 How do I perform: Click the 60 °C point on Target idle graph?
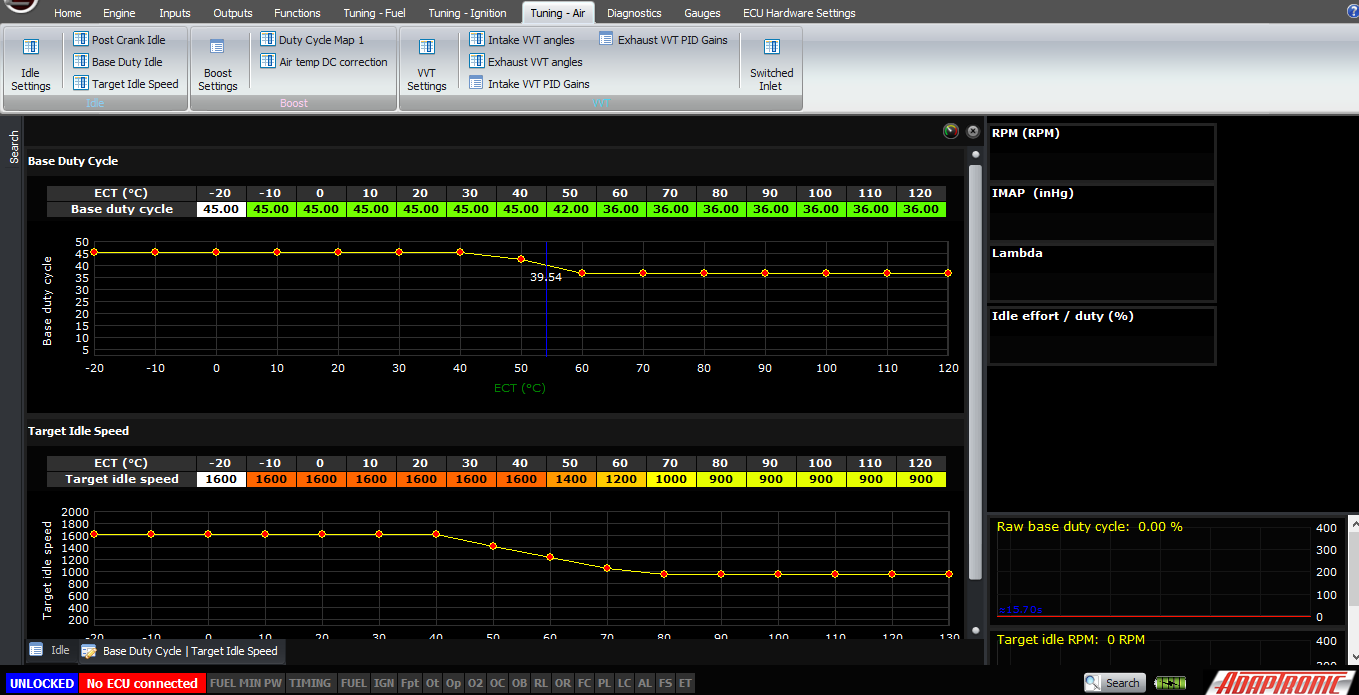click(550, 557)
